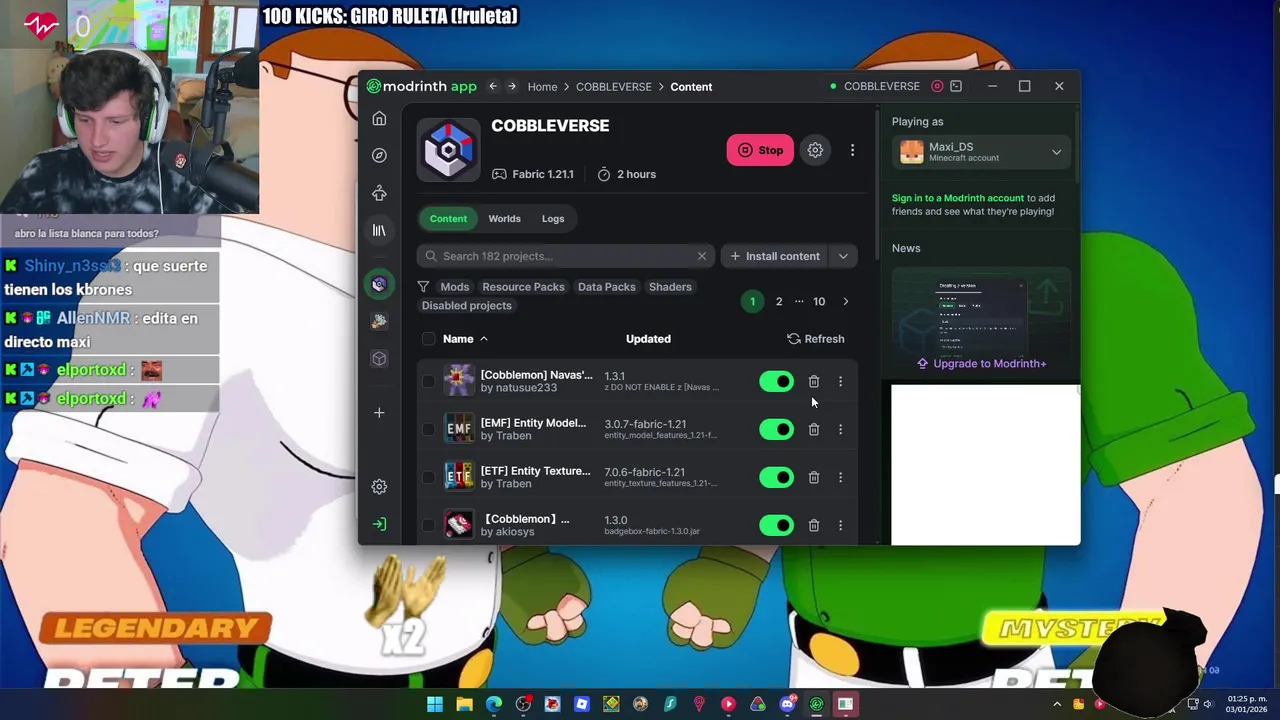This screenshot has height=720, width=1280.
Task: Go to the next page arrow
Action: [x=846, y=301]
